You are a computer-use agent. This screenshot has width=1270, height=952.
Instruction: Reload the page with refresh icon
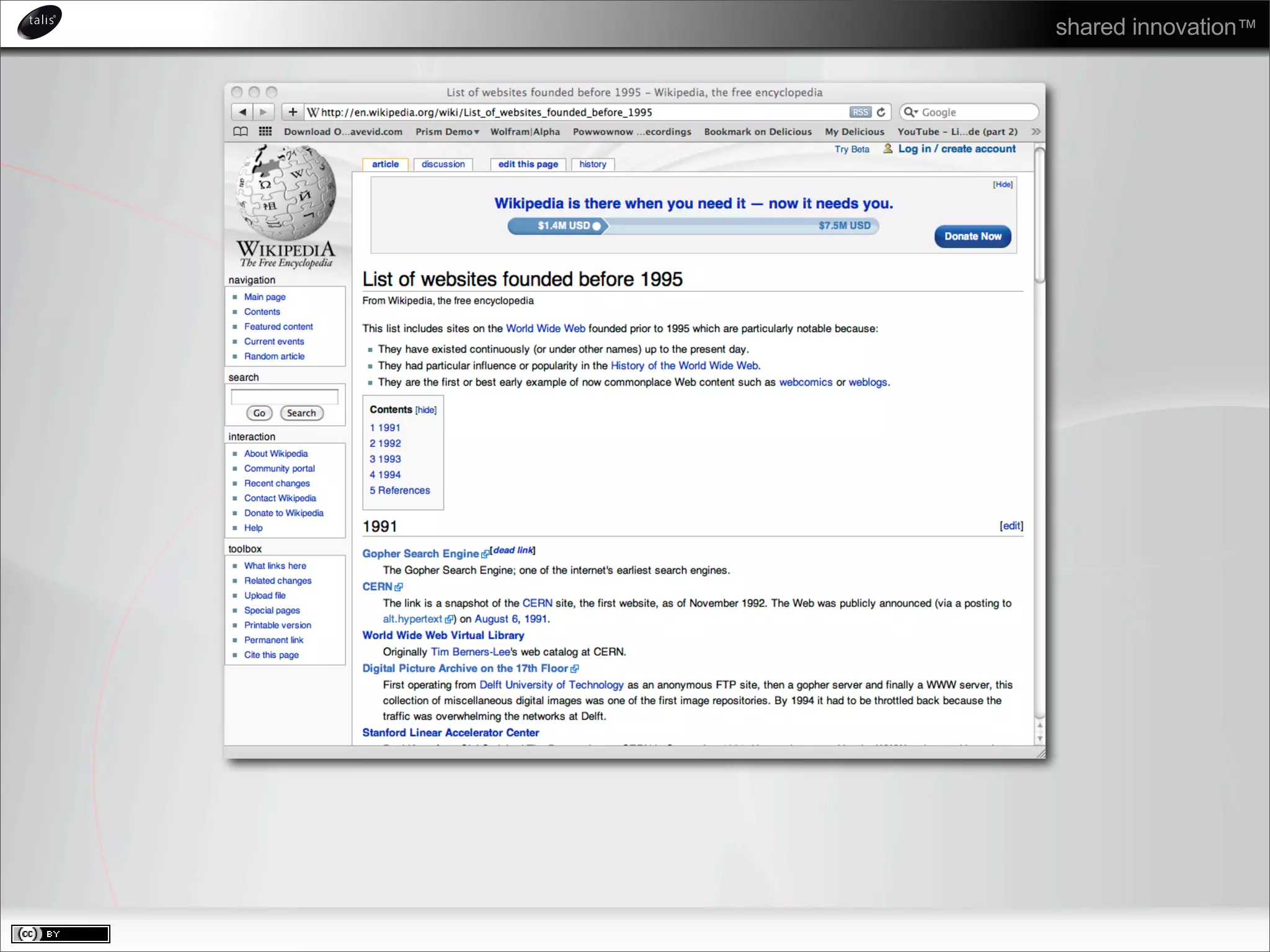coord(881,112)
